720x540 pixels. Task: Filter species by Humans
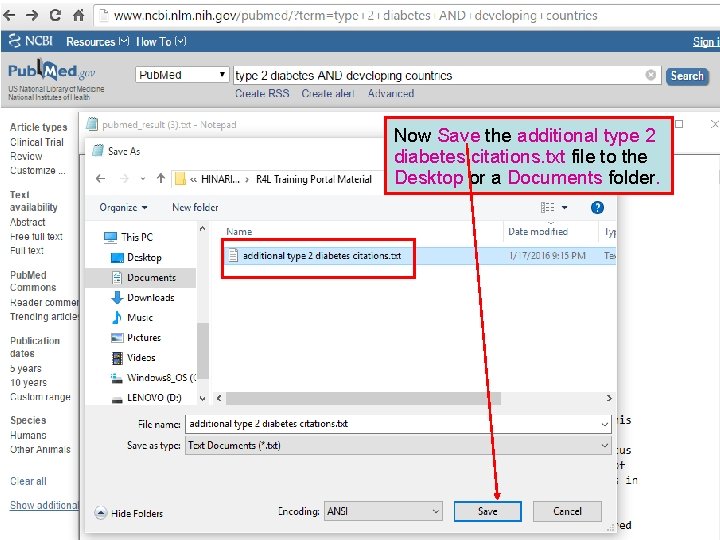coord(28,435)
